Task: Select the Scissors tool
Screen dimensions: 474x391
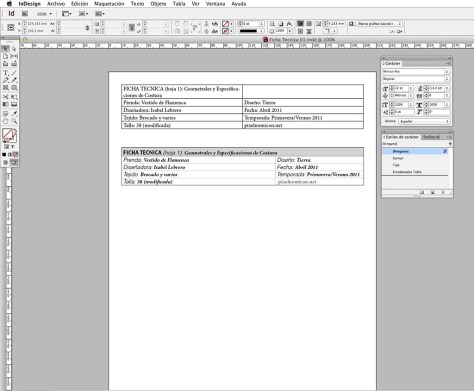Action: (6, 97)
